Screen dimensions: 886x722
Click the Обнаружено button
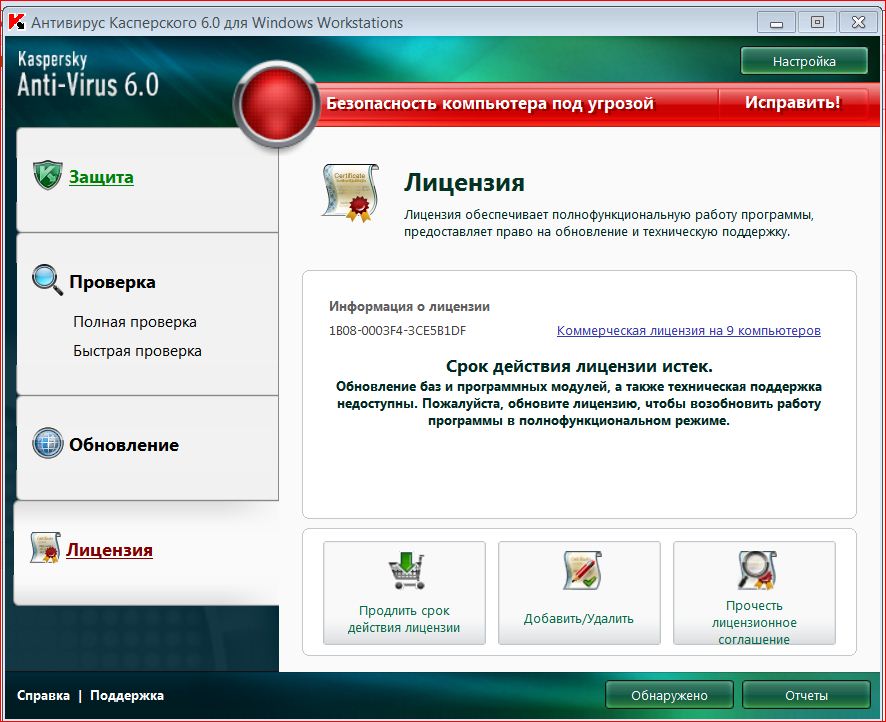tap(669, 695)
